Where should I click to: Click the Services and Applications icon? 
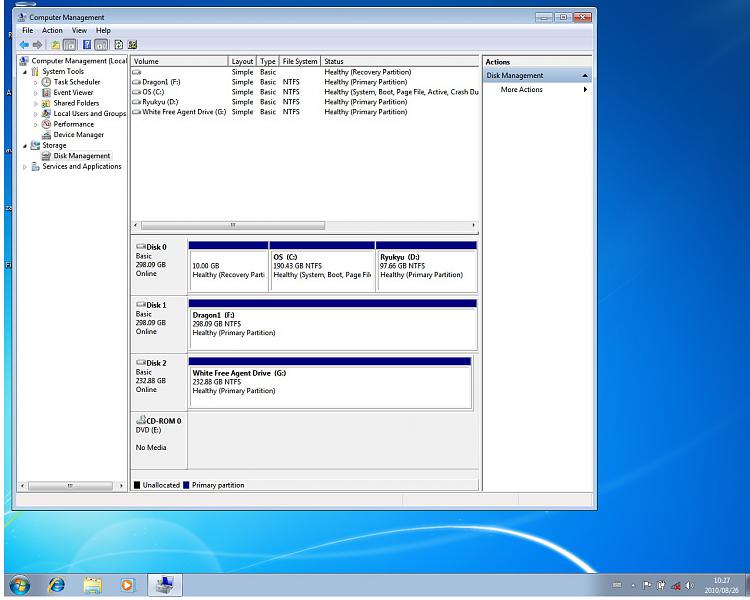point(35,166)
